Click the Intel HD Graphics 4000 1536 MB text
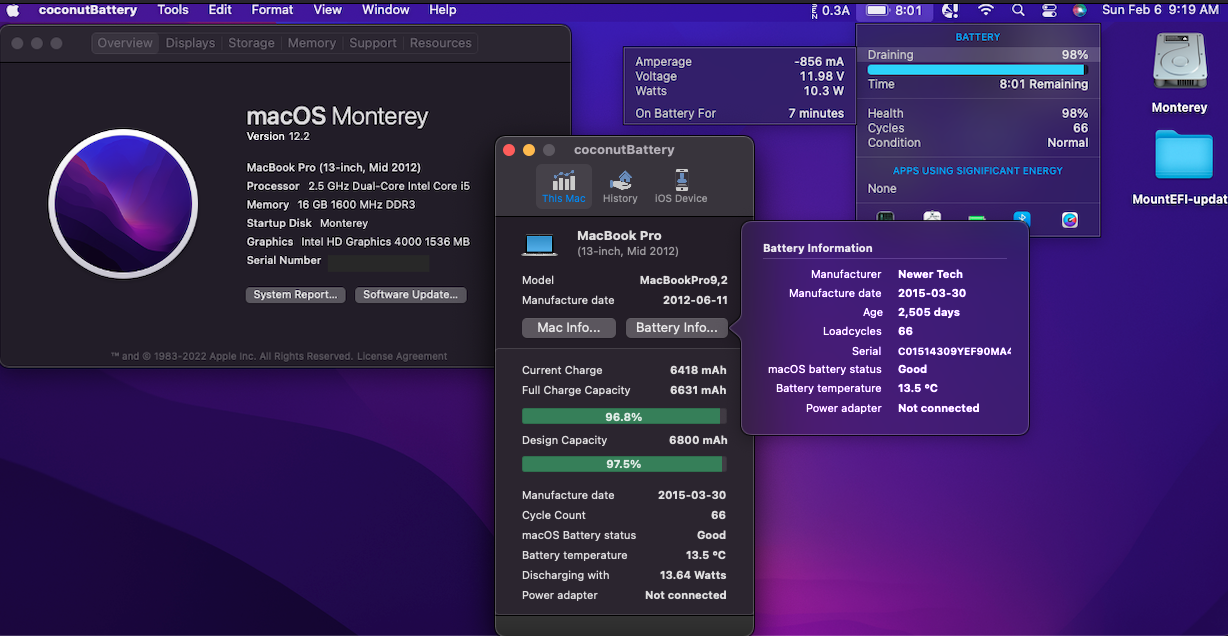 [x=385, y=242]
